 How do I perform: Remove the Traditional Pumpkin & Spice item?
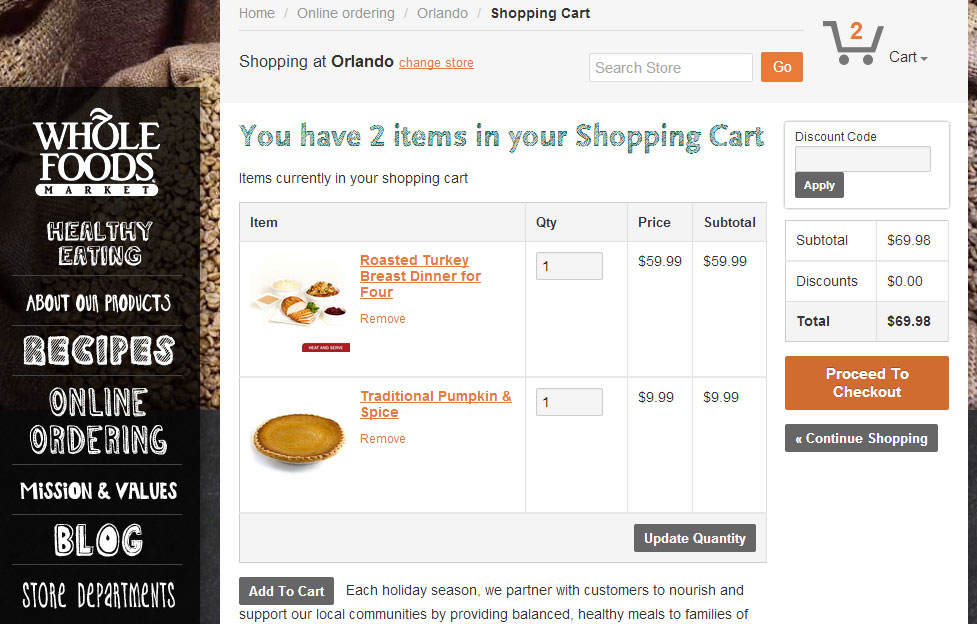(x=383, y=439)
